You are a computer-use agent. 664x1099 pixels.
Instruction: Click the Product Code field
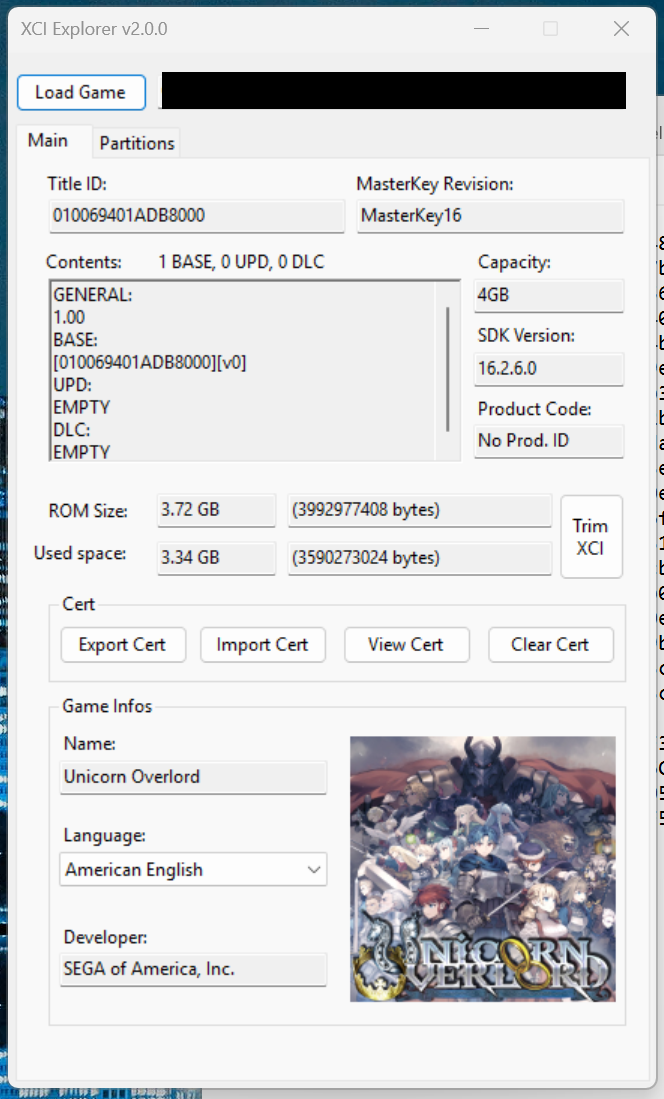548,441
